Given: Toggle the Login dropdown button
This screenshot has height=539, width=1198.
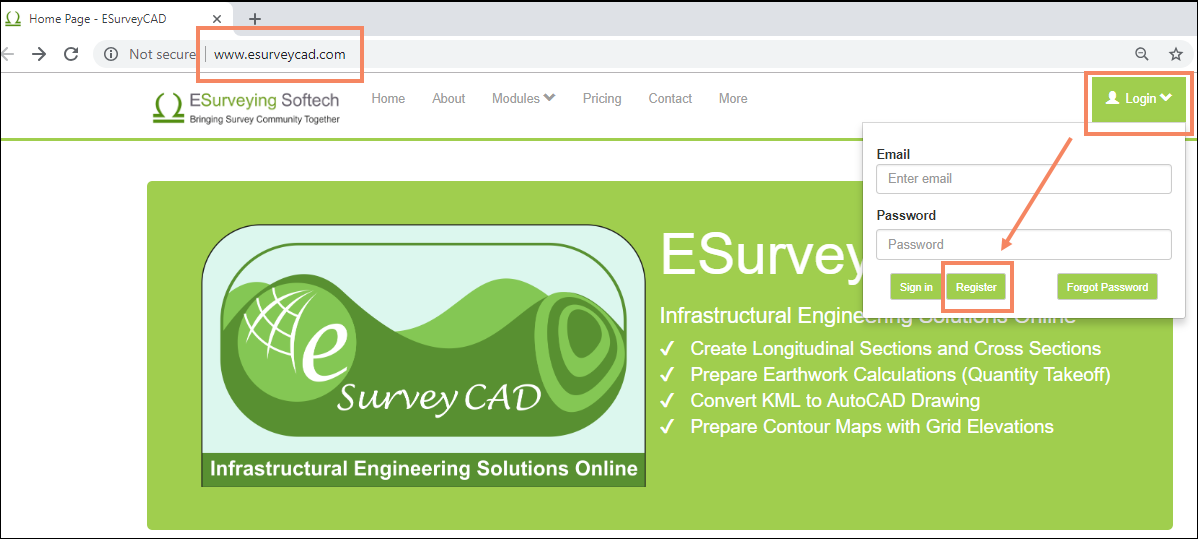Looking at the screenshot, I should 1138,99.
